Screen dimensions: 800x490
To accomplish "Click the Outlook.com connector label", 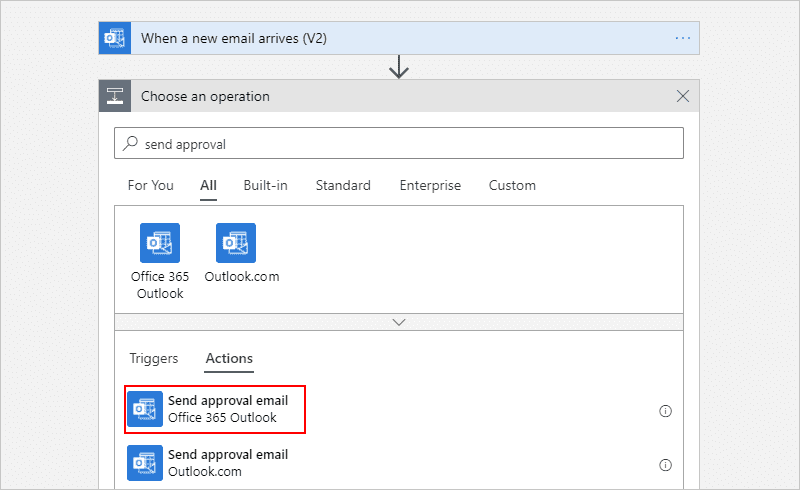I will pyautogui.click(x=242, y=277).
